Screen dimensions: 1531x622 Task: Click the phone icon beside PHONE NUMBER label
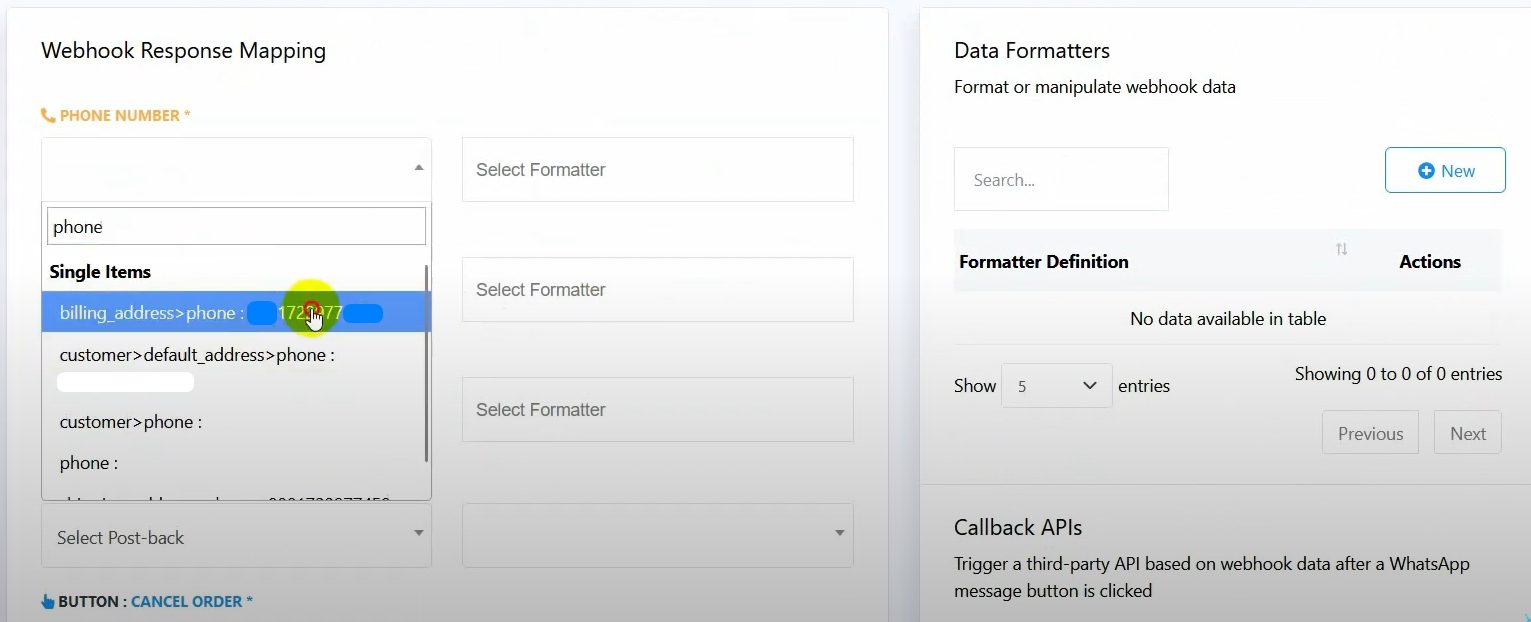(47, 116)
